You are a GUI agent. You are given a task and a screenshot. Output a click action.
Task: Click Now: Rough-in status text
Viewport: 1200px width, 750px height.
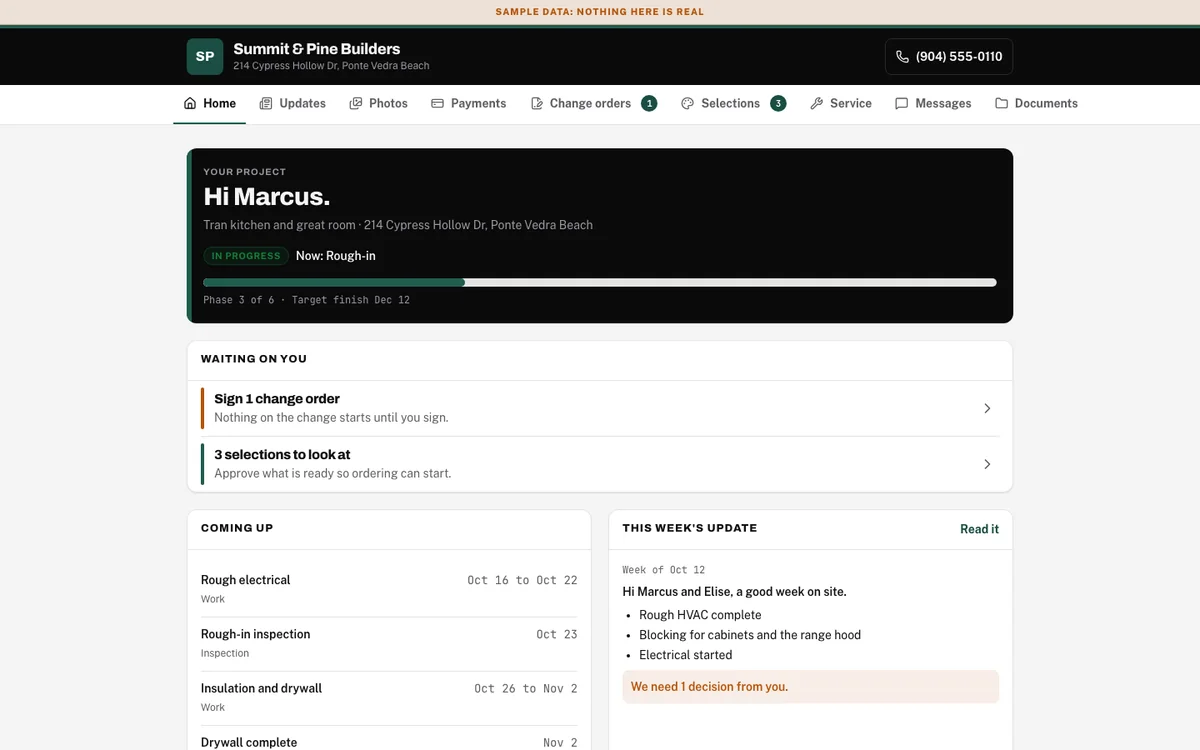coord(336,256)
